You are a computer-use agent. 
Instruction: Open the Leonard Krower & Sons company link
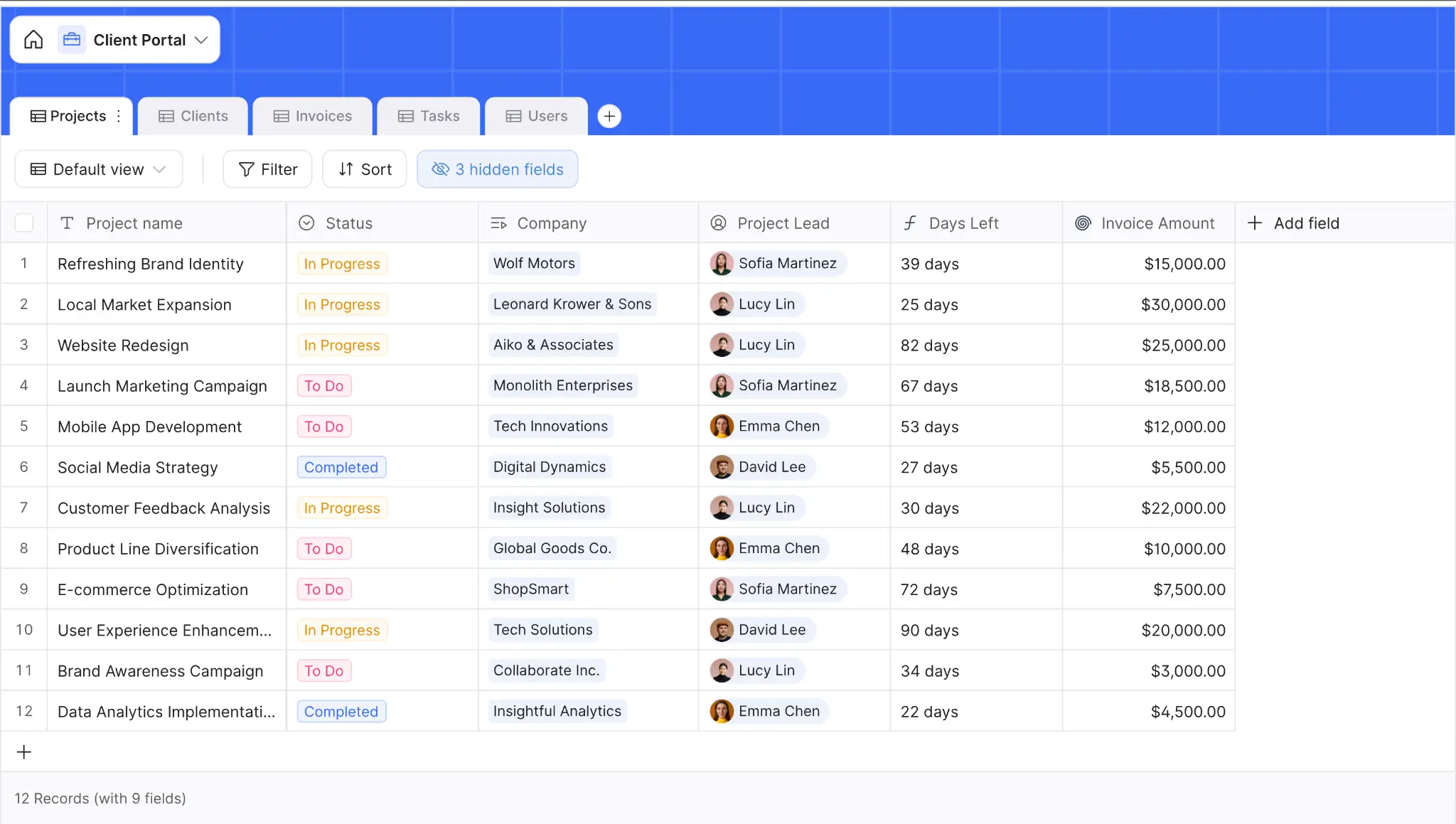click(572, 304)
